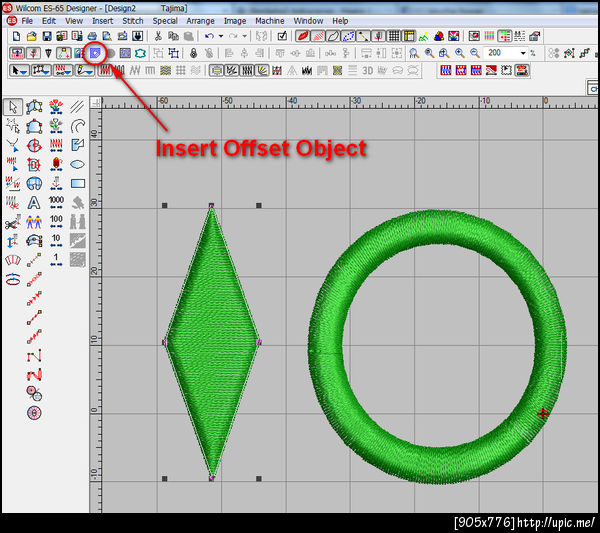Toggle the 3D stitch effect button
The height and width of the screenshot is (533, 600).
point(367,70)
